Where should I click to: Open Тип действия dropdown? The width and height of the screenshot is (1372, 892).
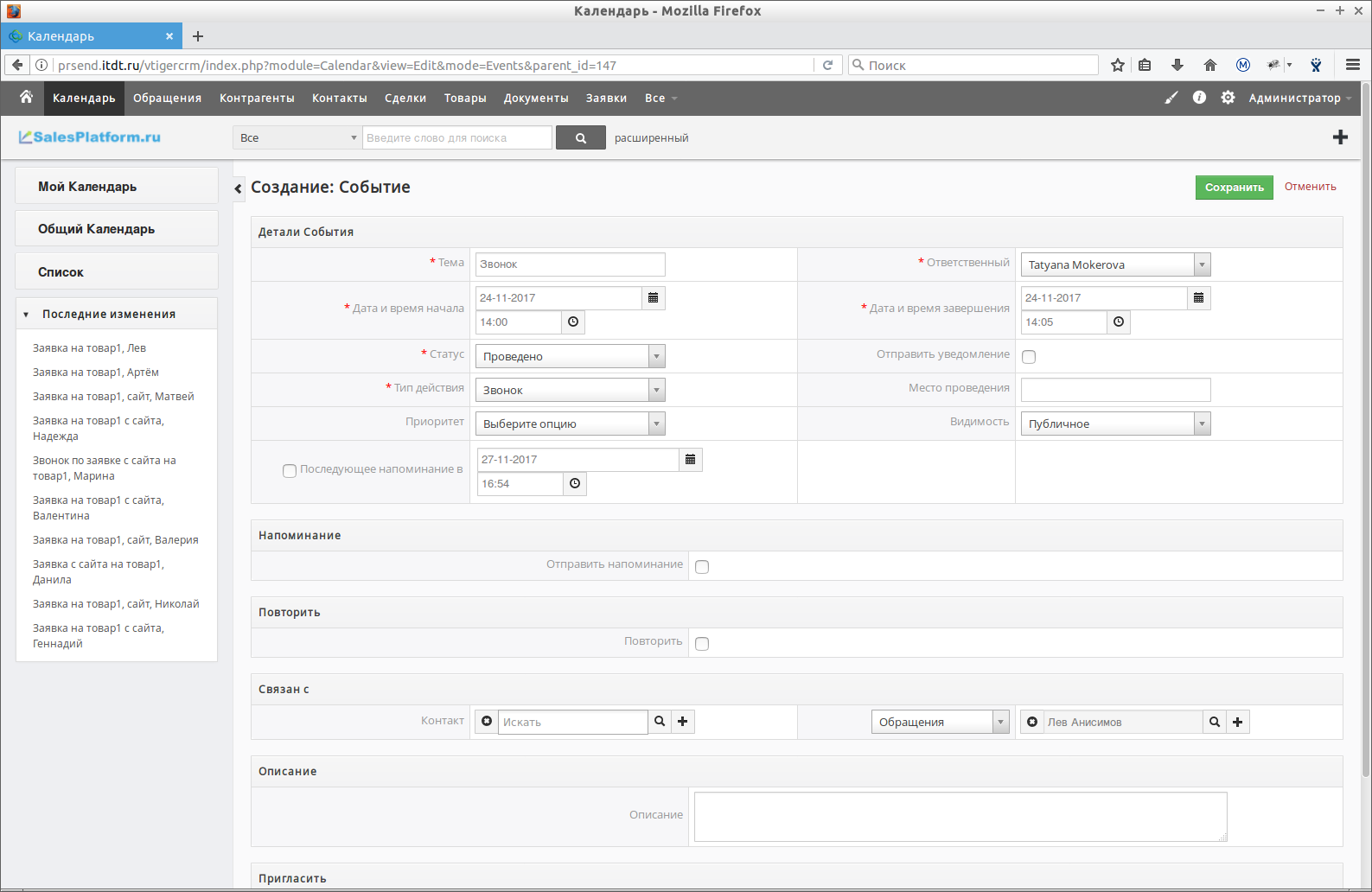570,390
